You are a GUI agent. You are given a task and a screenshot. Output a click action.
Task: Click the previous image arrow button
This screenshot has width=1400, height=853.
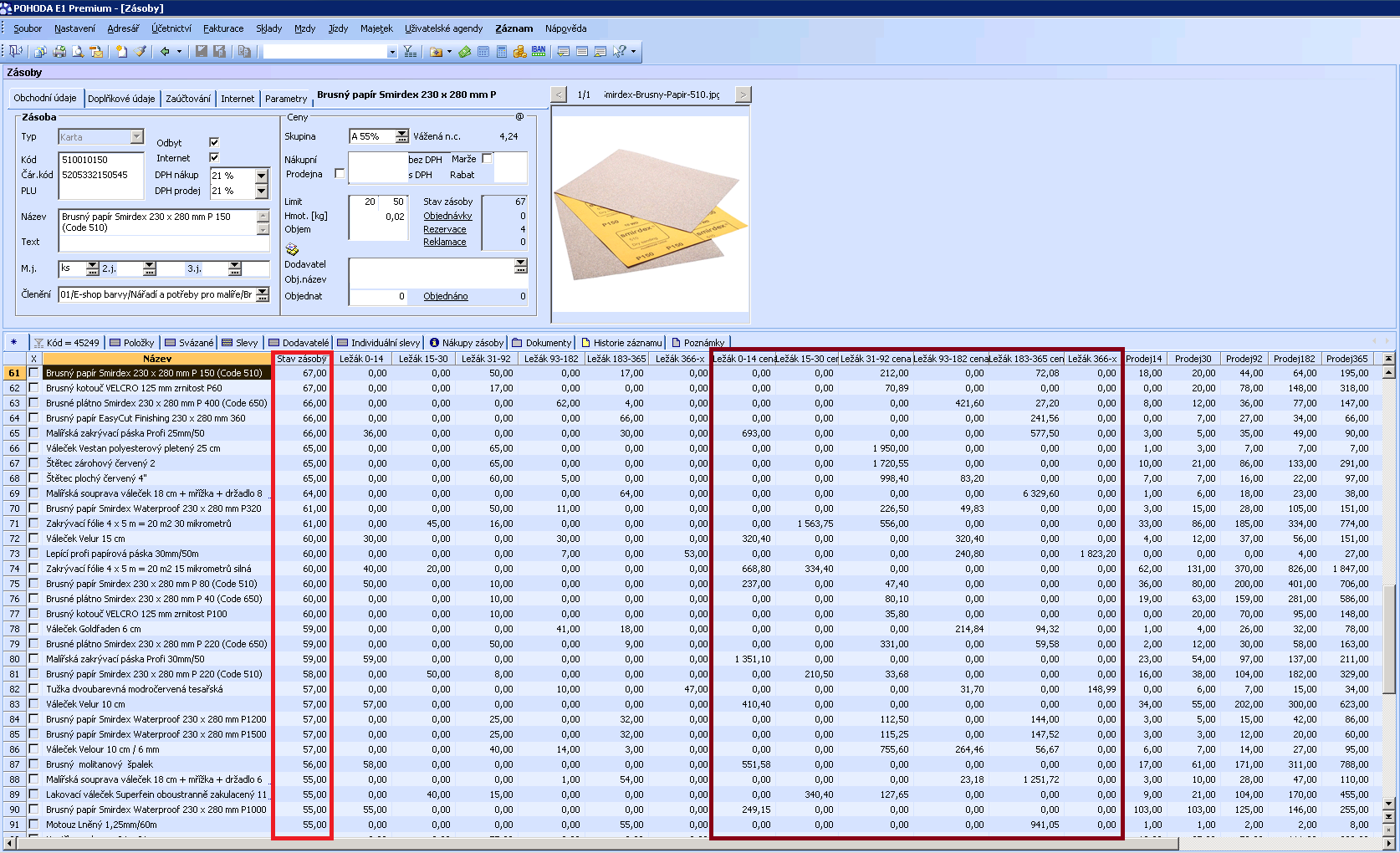(559, 94)
